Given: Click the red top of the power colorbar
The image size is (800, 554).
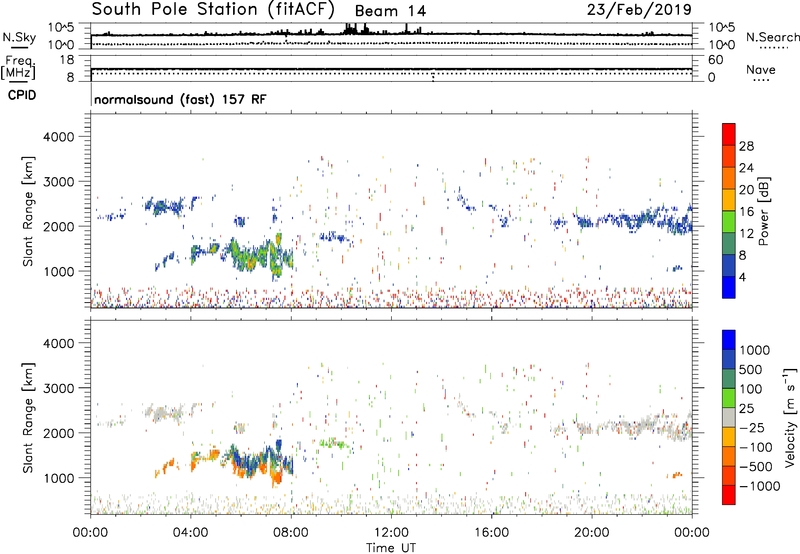Looking at the screenshot, I should tap(729, 134).
